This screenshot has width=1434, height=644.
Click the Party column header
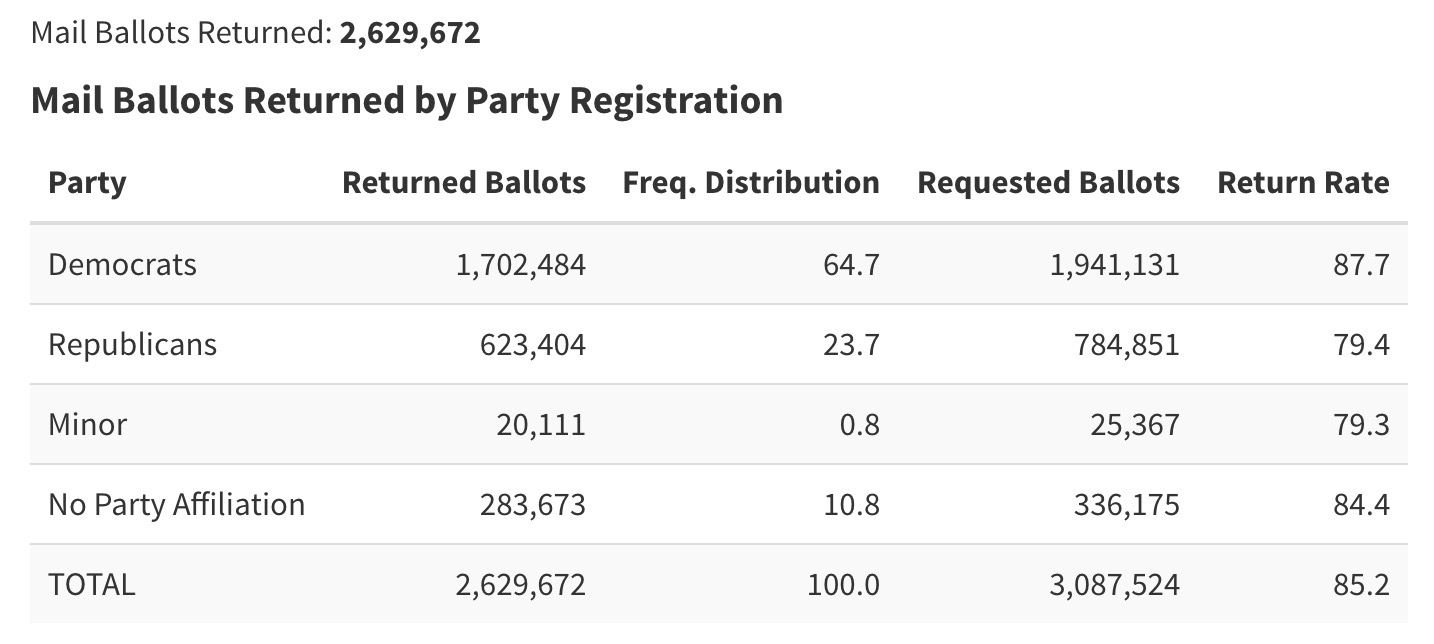click(x=87, y=183)
